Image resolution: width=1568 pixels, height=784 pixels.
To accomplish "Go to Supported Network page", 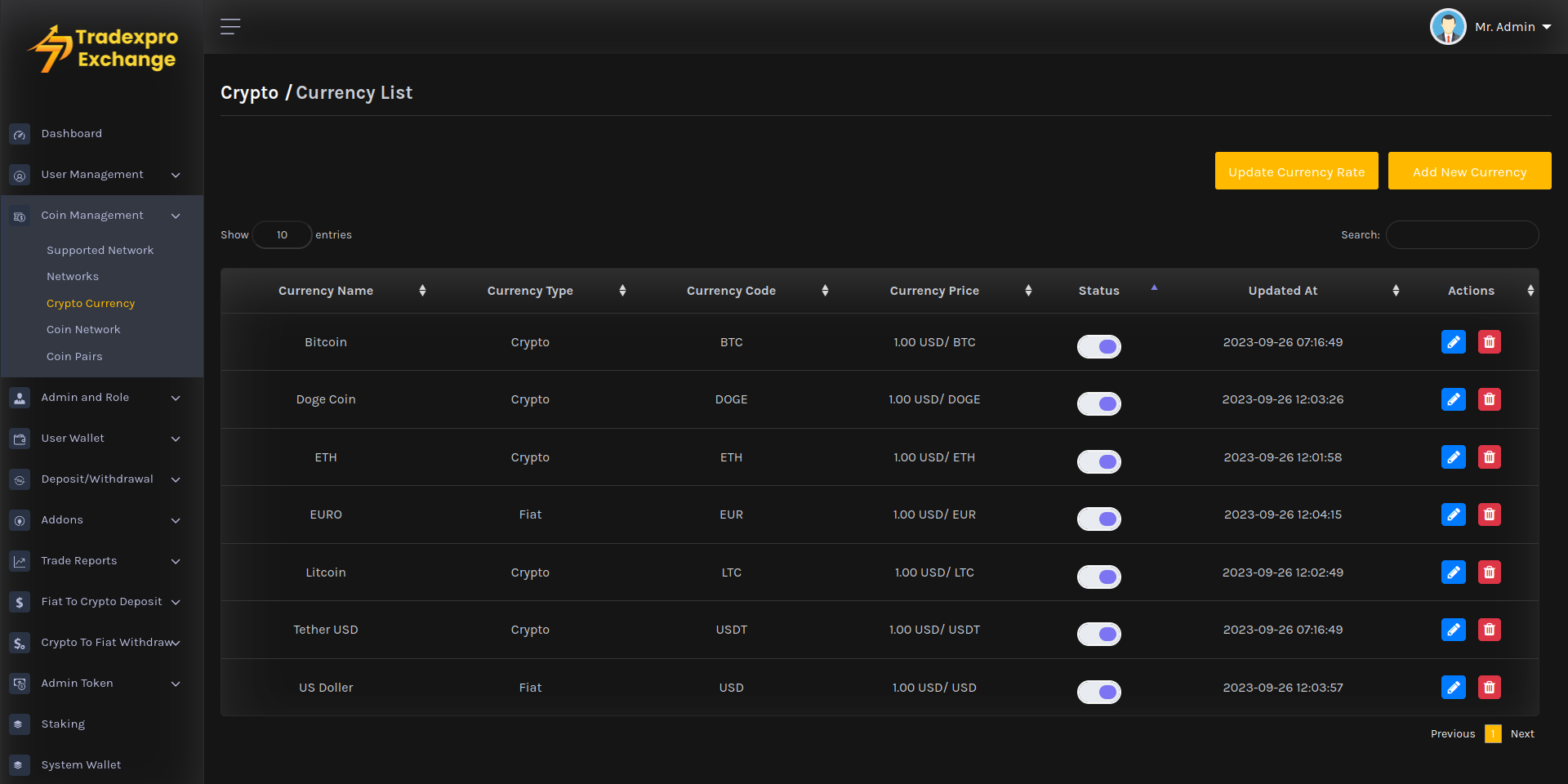I will coord(100,251).
